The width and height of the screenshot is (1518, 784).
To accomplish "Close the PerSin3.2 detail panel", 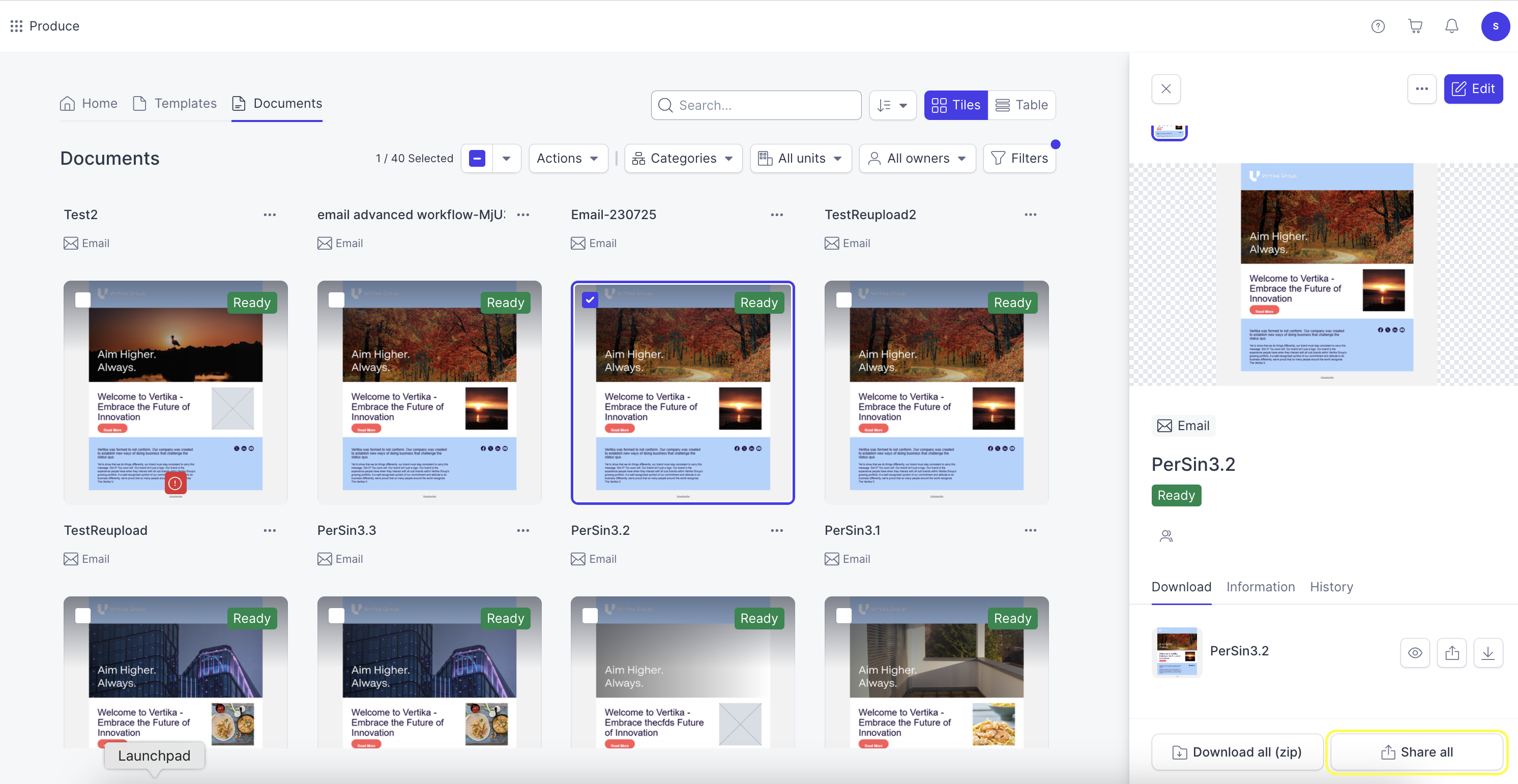I will coord(1165,88).
